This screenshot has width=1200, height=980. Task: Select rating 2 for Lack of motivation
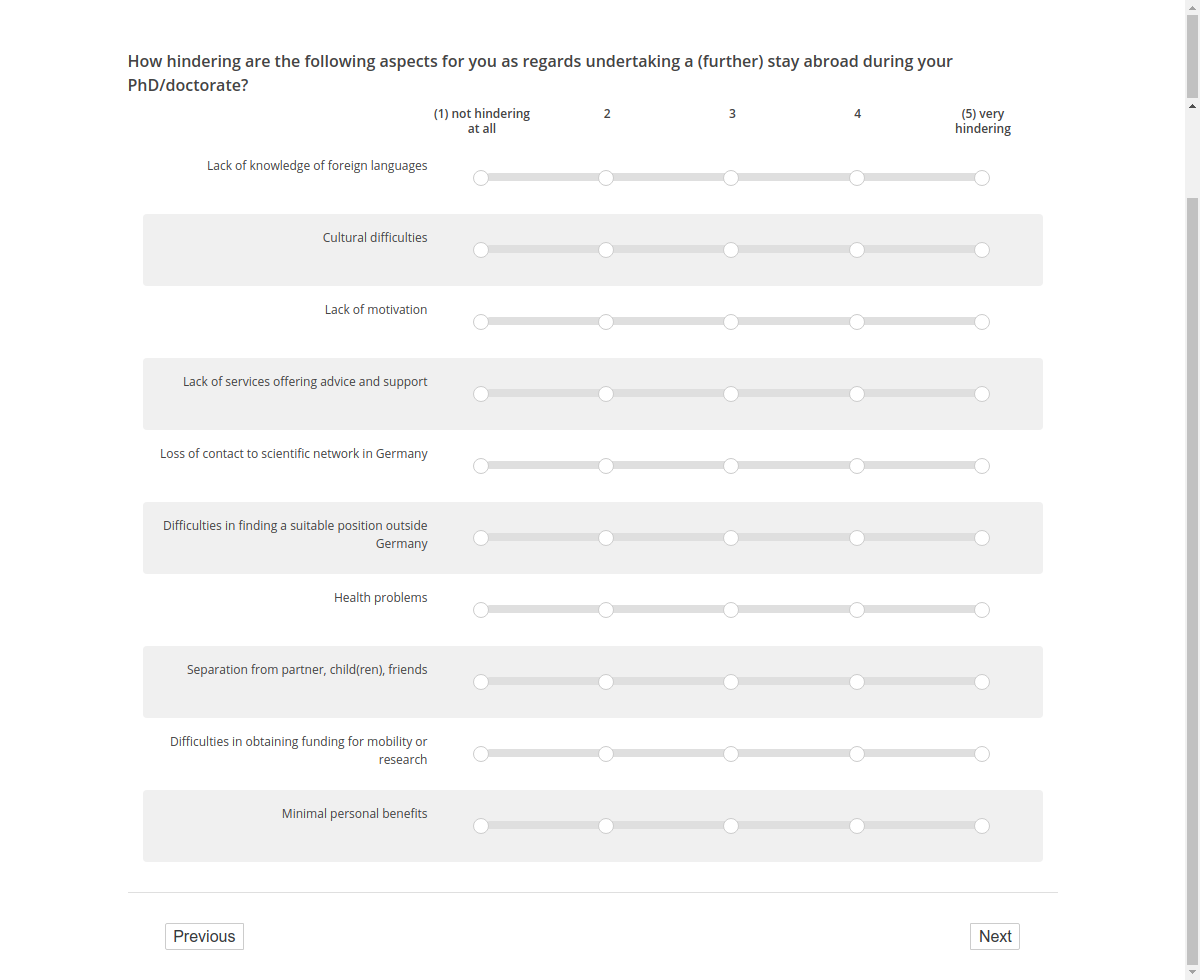click(x=606, y=321)
